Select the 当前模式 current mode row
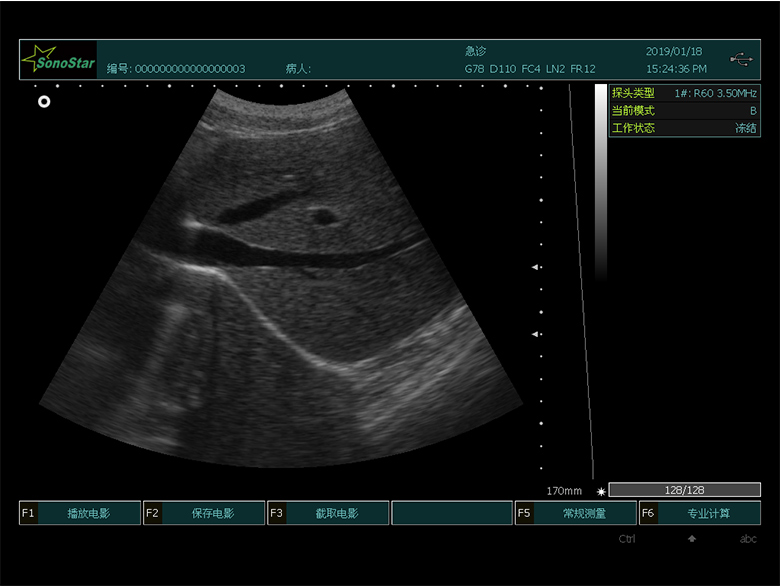Screen dimensions: 780x588 [684, 111]
